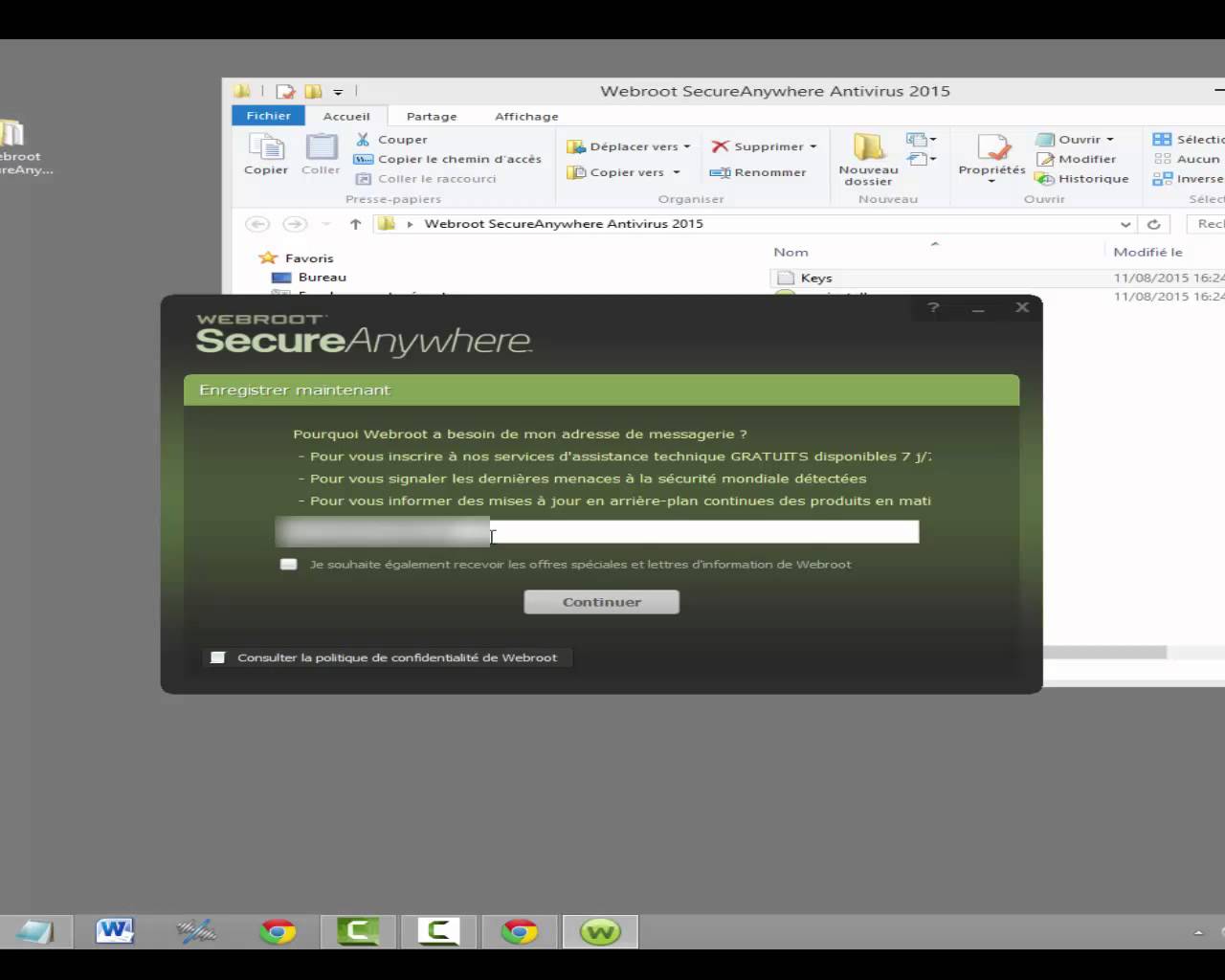
Task: Click Aucun selection option
Action: [x=1187, y=159]
